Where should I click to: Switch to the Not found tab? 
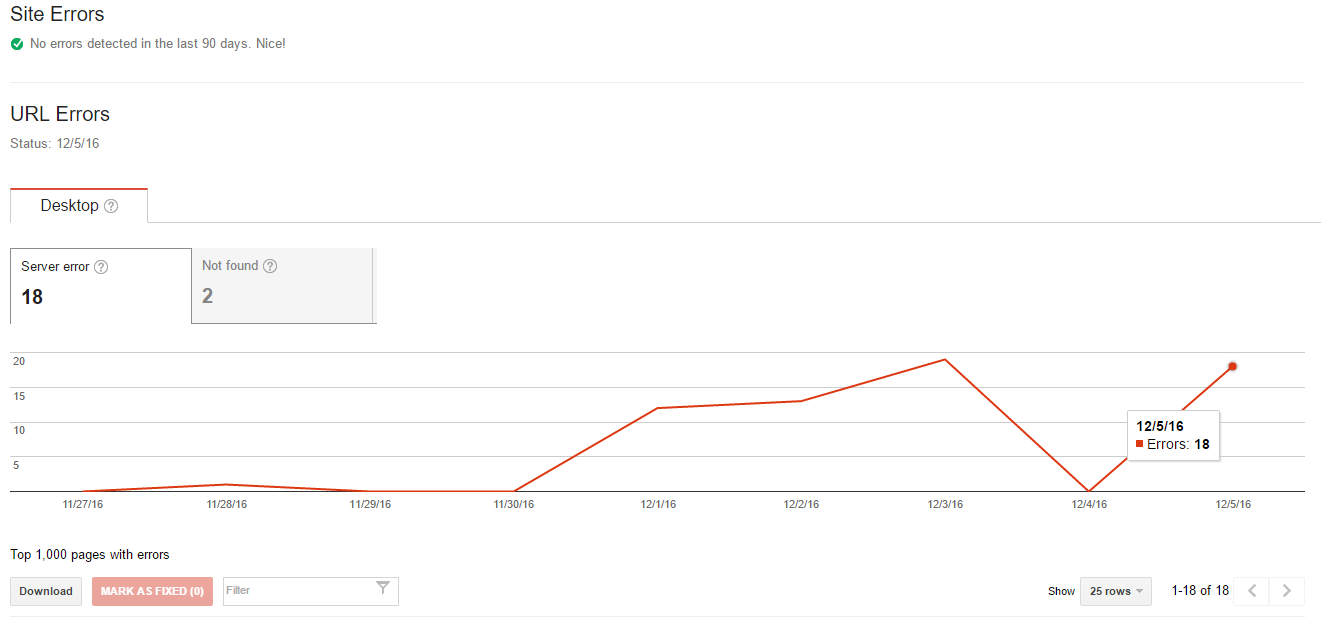coord(283,286)
